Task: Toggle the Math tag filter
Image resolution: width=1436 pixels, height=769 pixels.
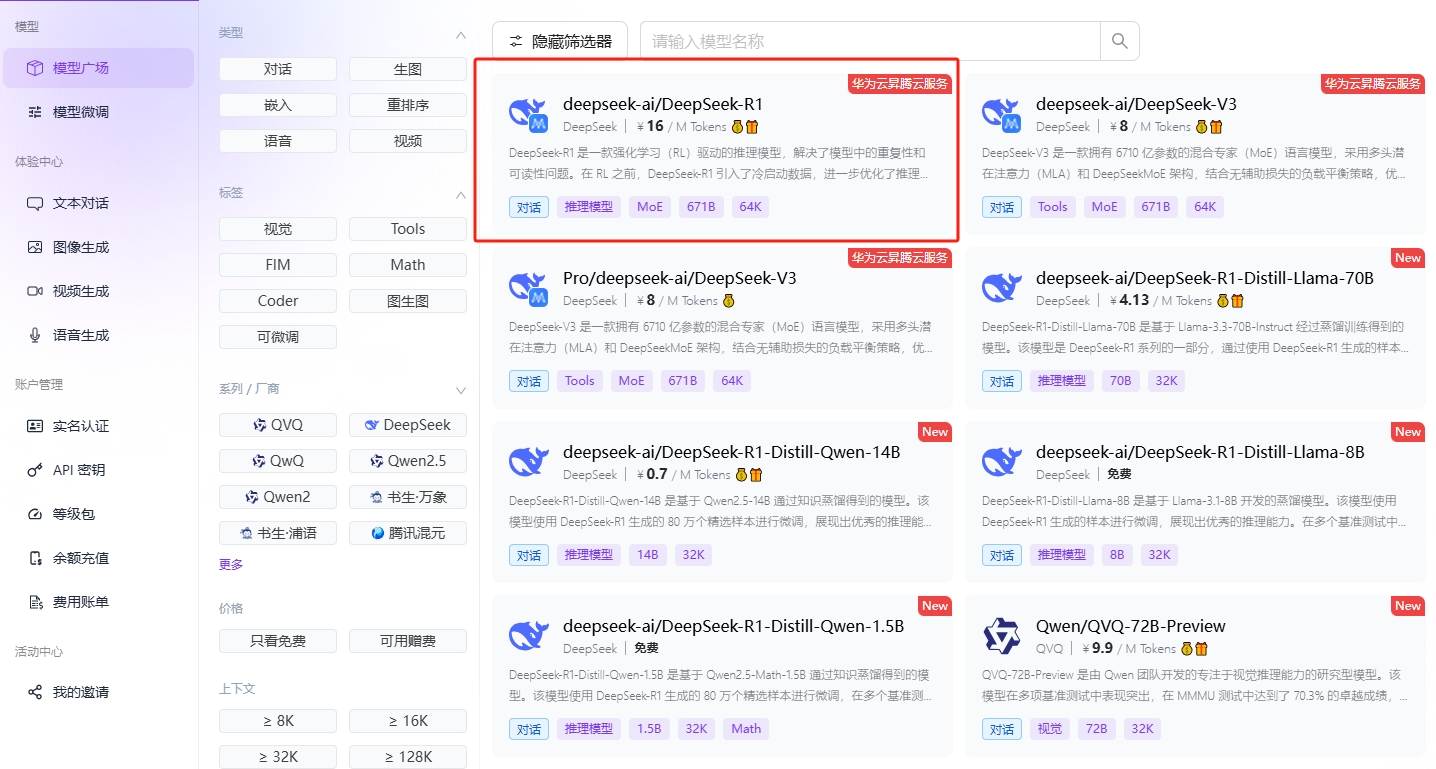Action: pyautogui.click(x=408, y=265)
